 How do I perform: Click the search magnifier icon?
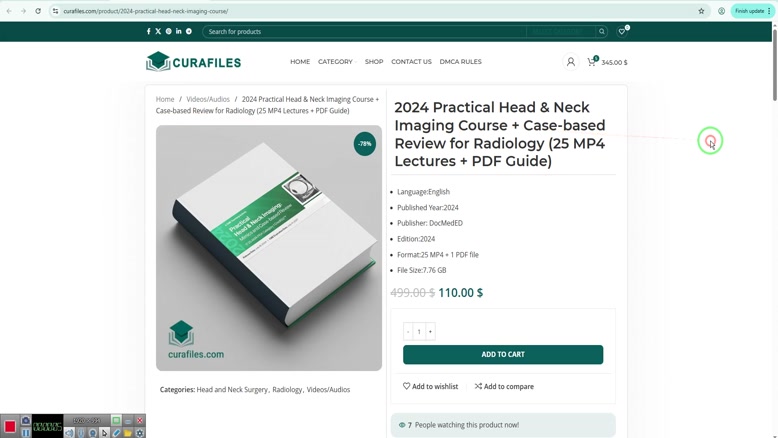coord(602,31)
